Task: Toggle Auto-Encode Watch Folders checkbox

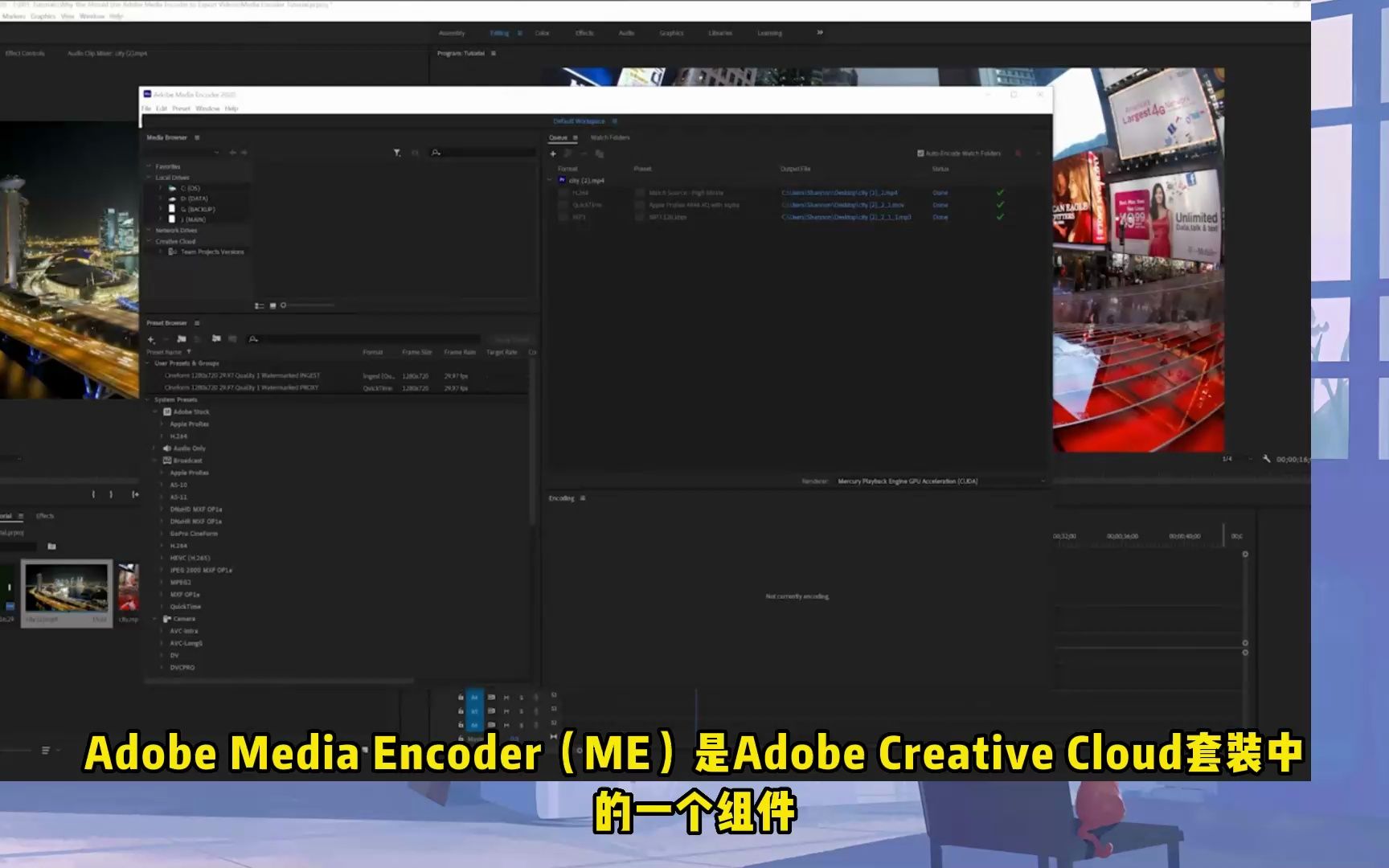Action: pyautogui.click(x=920, y=154)
